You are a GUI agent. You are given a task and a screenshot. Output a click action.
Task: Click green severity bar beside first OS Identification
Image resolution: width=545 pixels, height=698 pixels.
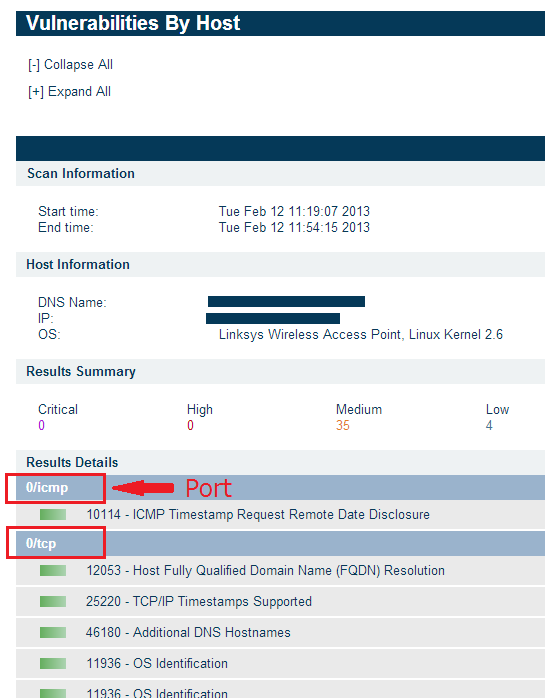(x=53, y=664)
